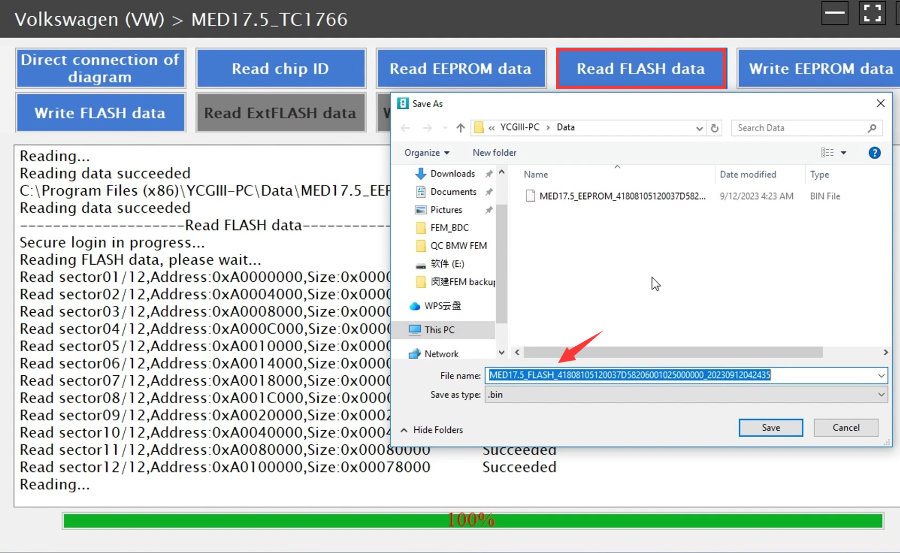Select Documents in navigation pane
This screenshot has height=553, width=900.
pos(453,192)
